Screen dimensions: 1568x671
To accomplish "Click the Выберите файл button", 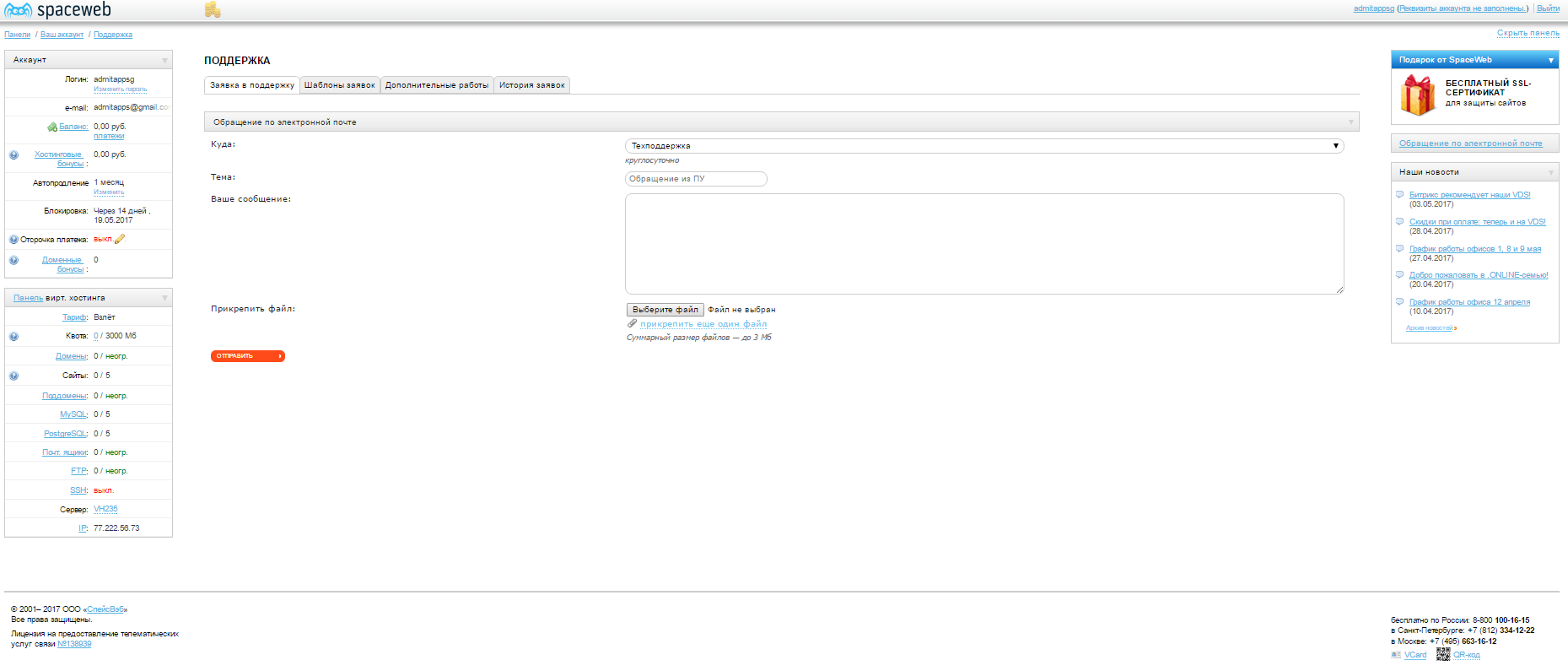I will [x=665, y=310].
